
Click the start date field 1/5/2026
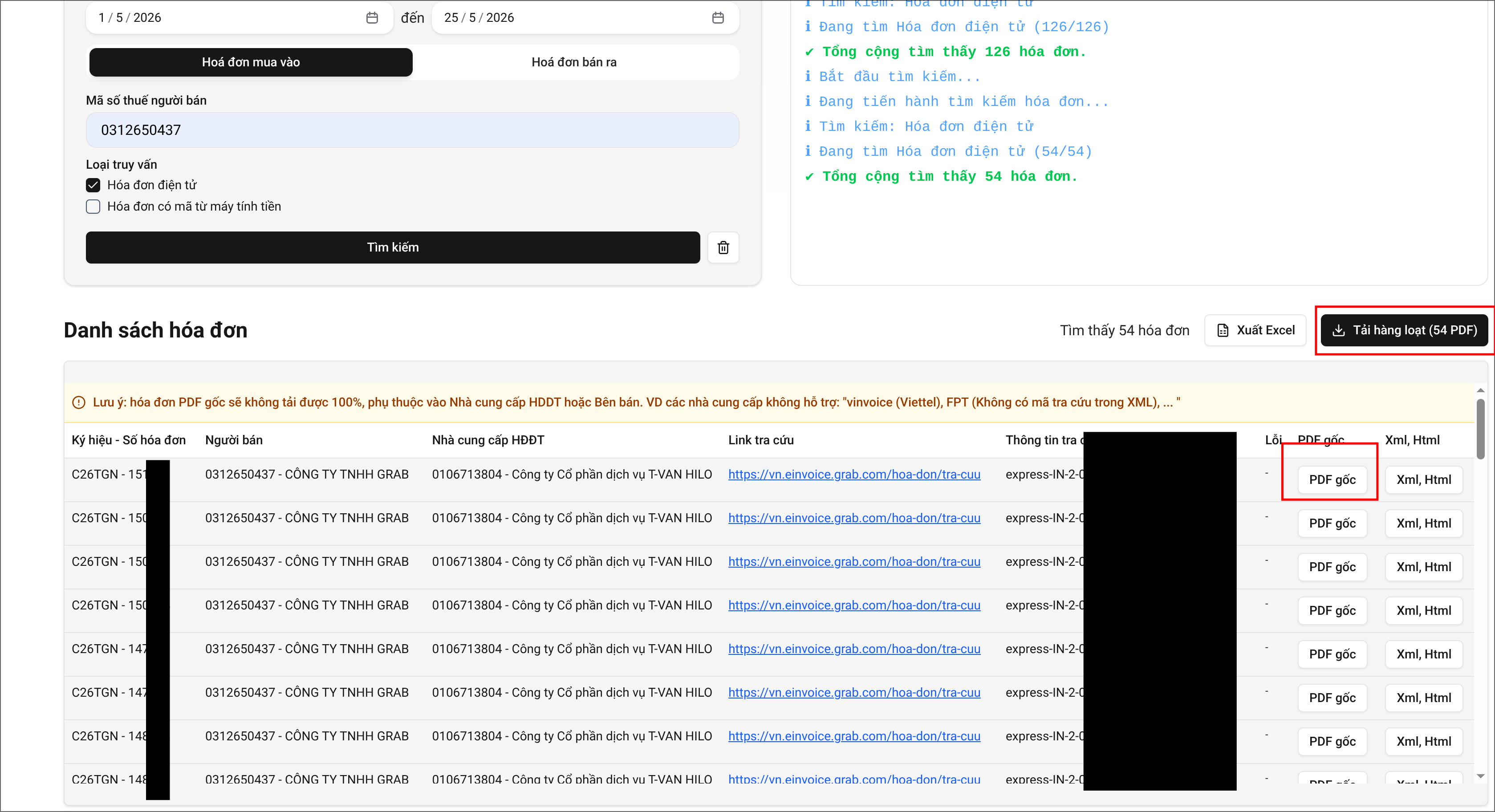point(239,18)
